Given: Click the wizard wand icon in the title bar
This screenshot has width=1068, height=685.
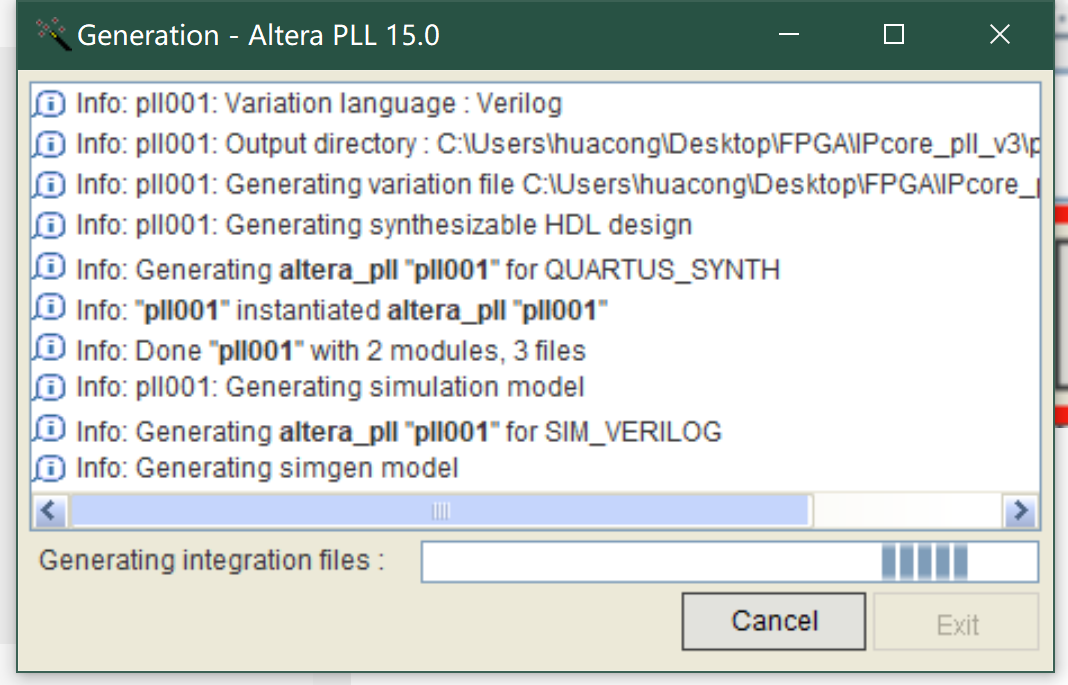Looking at the screenshot, I should [53, 34].
